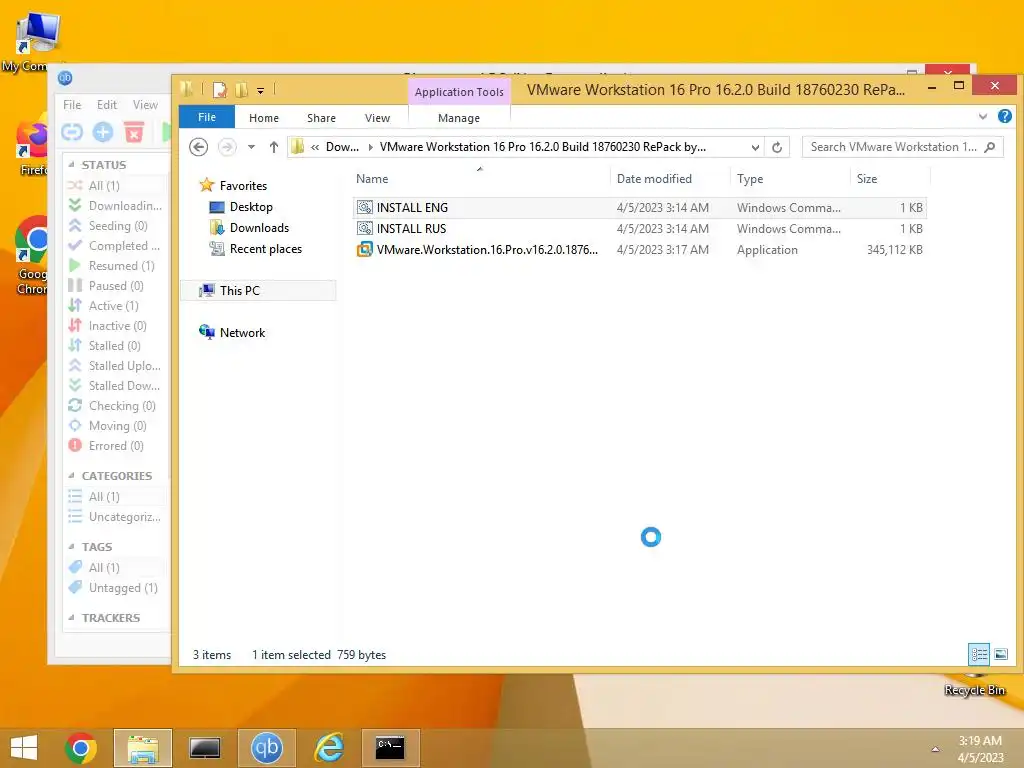Open Favorites in the navigation pane

pos(243,185)
